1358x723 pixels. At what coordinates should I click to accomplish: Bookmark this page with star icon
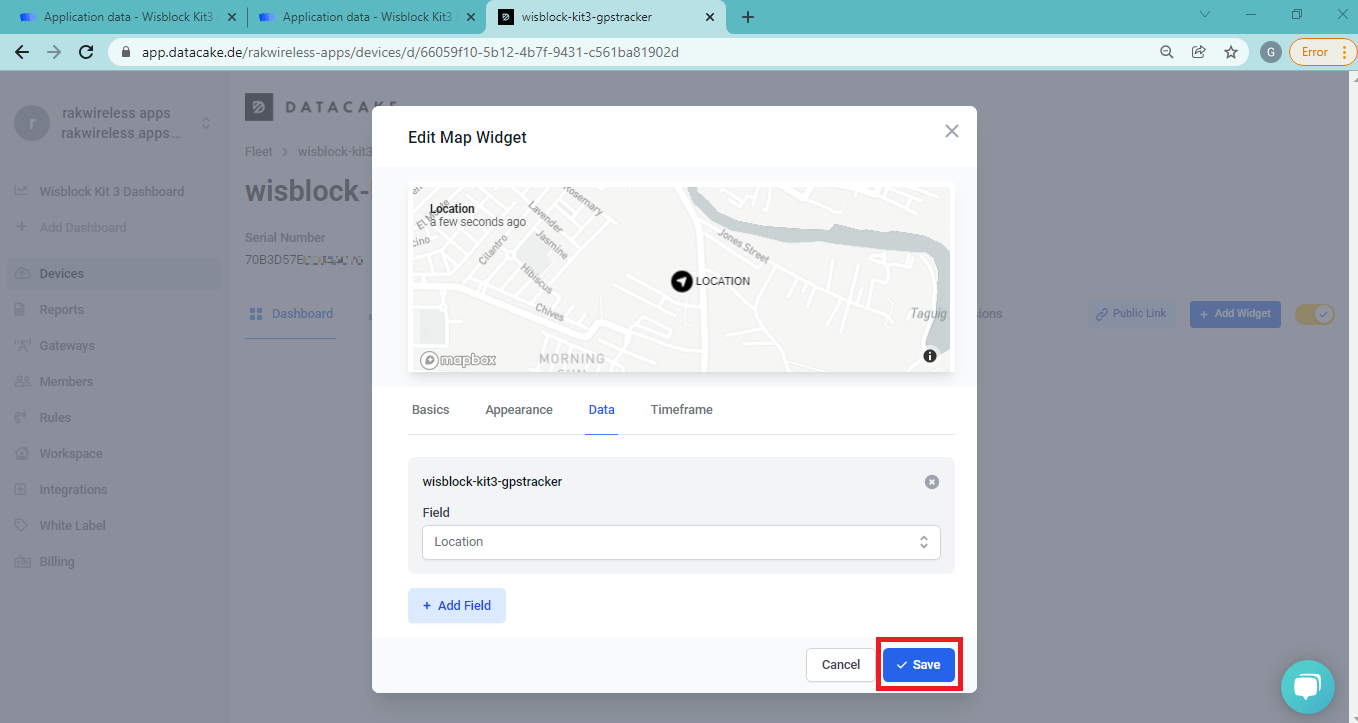pyautogui.click(x=1230, y=52)
